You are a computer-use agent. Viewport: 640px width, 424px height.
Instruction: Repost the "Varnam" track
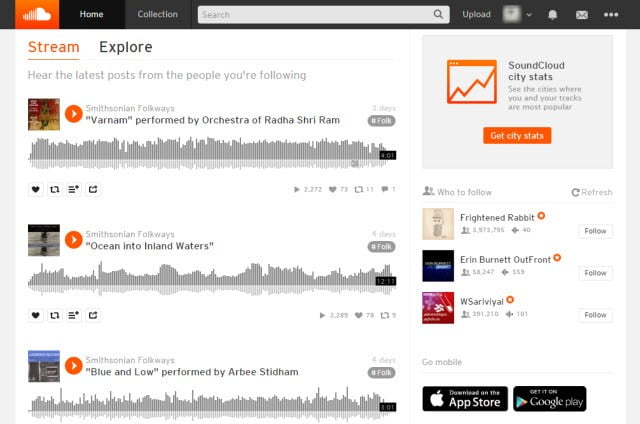coord(55,189)
